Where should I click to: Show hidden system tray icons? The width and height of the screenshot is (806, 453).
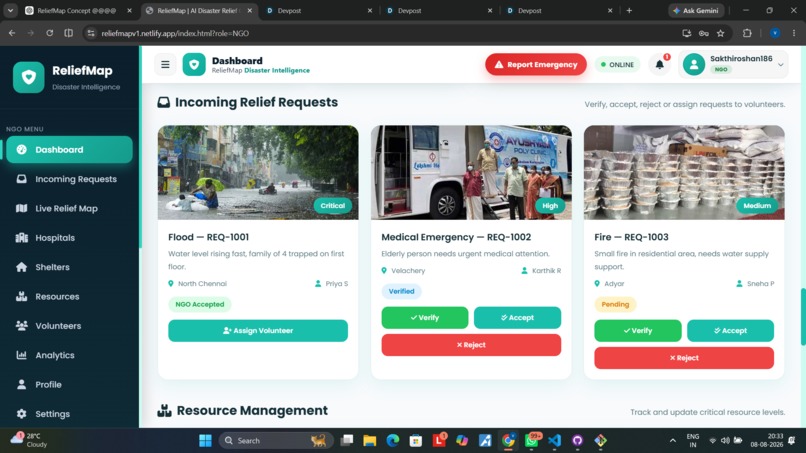point(672,441)
